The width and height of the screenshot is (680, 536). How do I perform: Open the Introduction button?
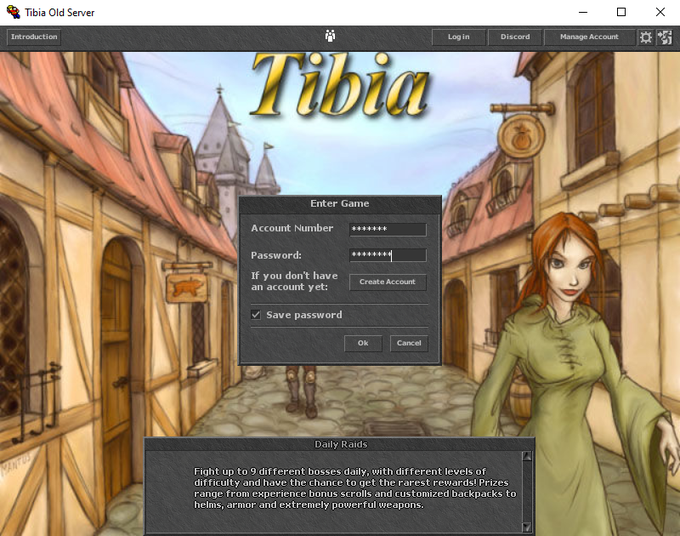pos(34,37)
